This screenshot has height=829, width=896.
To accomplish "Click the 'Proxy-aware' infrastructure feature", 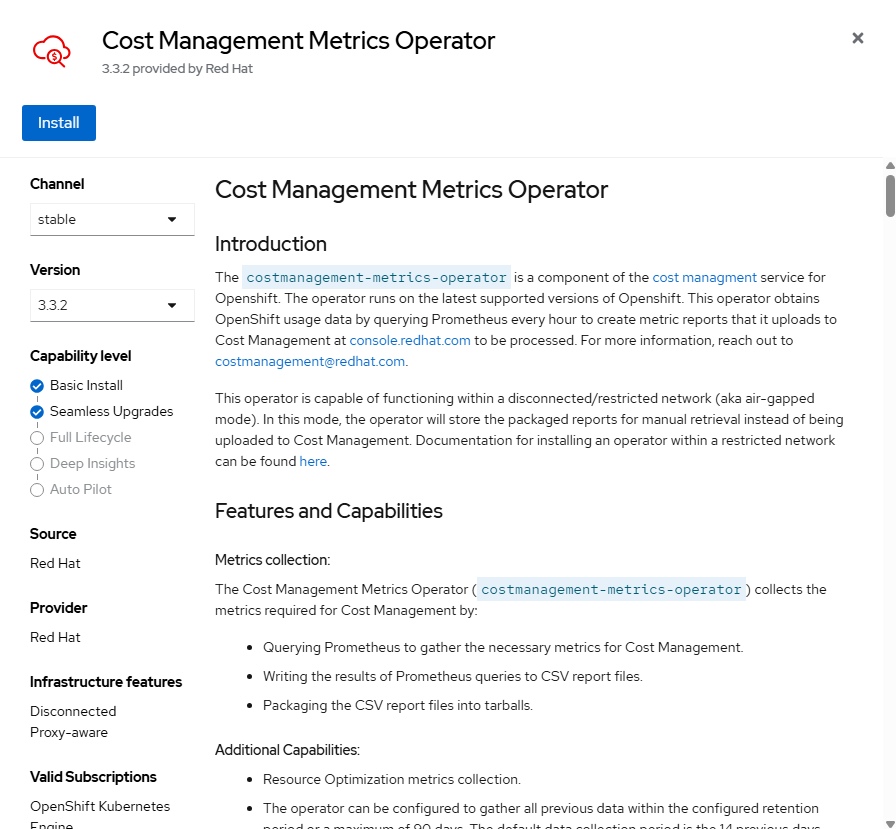I will [69, 732].
